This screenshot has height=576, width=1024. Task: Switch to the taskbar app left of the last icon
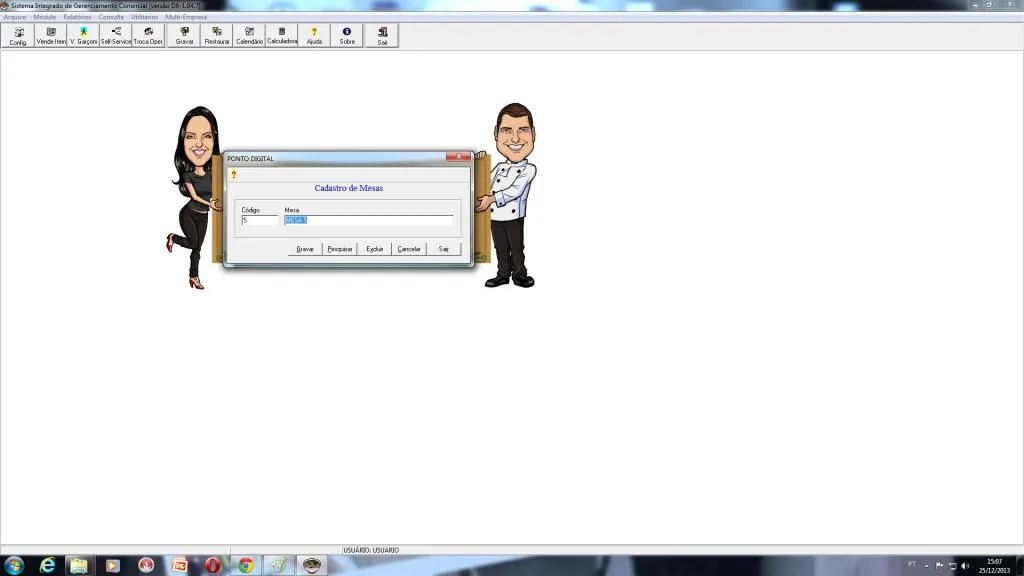[x=279, y=566]
